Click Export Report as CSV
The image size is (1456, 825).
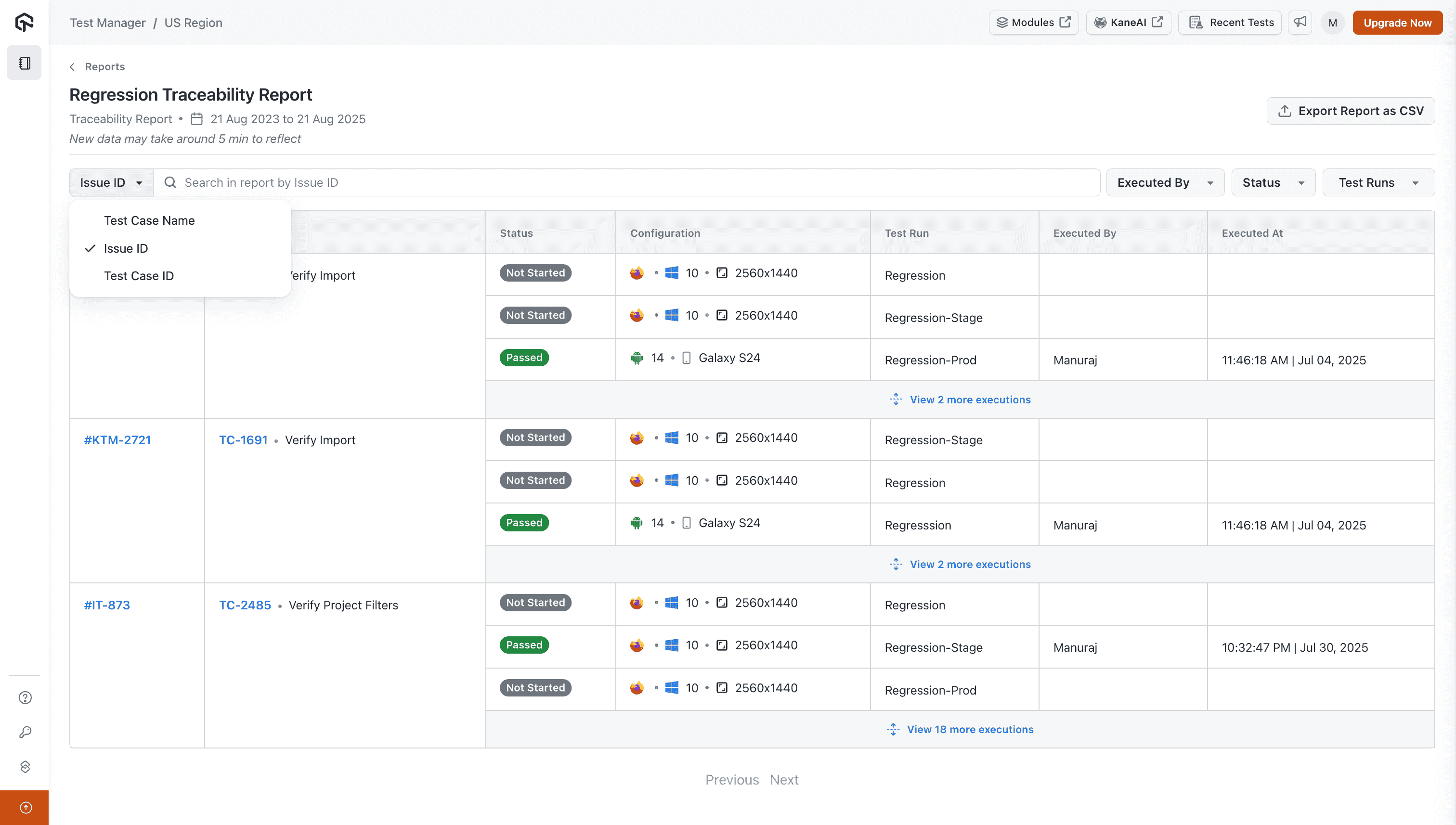point(1351,111)
